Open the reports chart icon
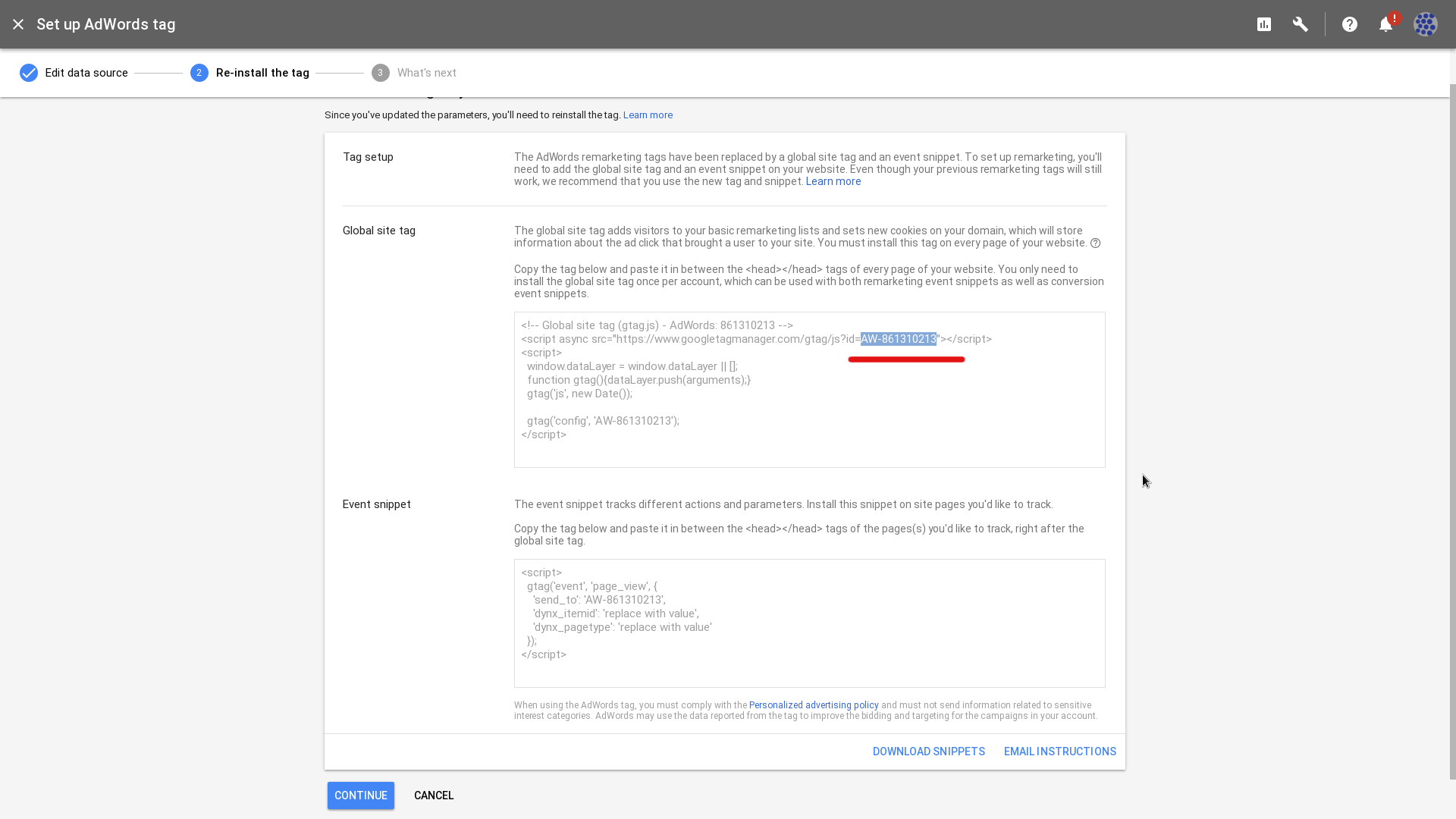The image size is (1456, 819). (1264, 24)
